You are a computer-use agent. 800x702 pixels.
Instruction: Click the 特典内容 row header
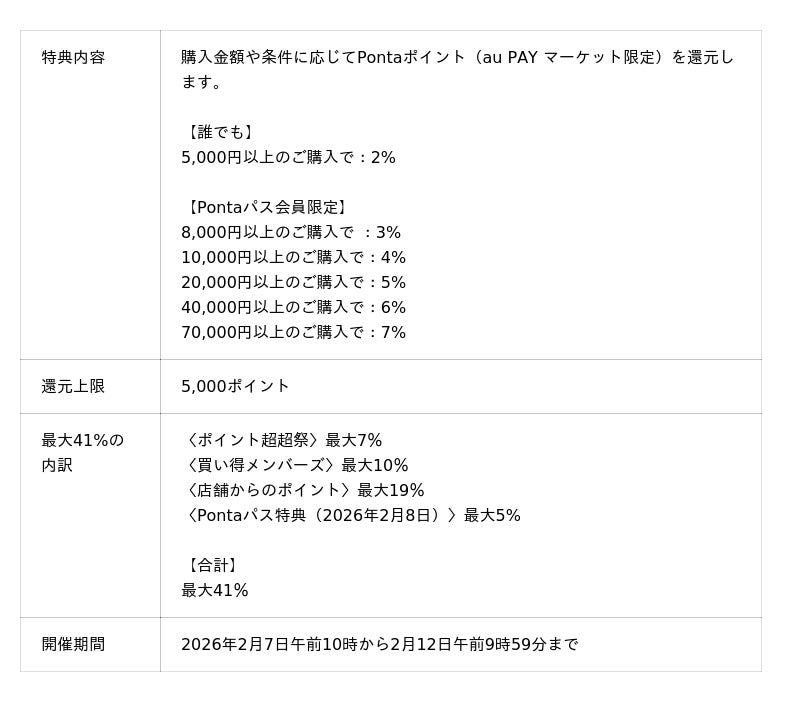pos(73,57)
